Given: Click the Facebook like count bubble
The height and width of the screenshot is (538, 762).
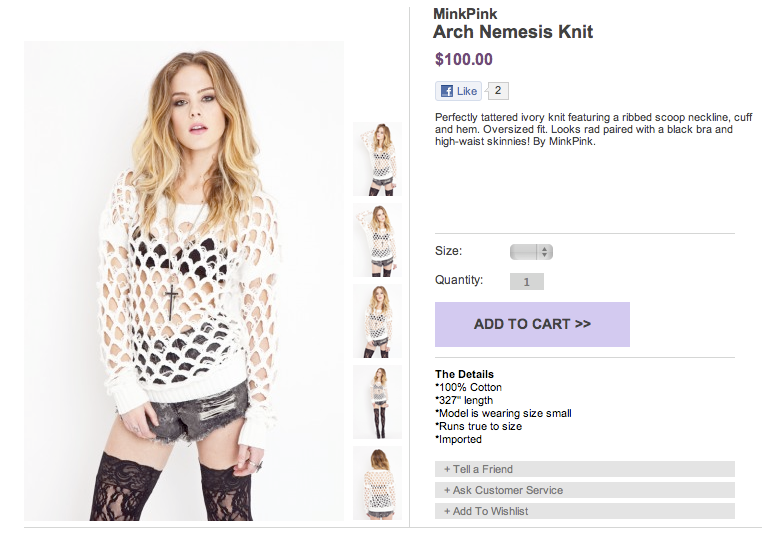Looking at the screenshot, I should coord(499,91).
